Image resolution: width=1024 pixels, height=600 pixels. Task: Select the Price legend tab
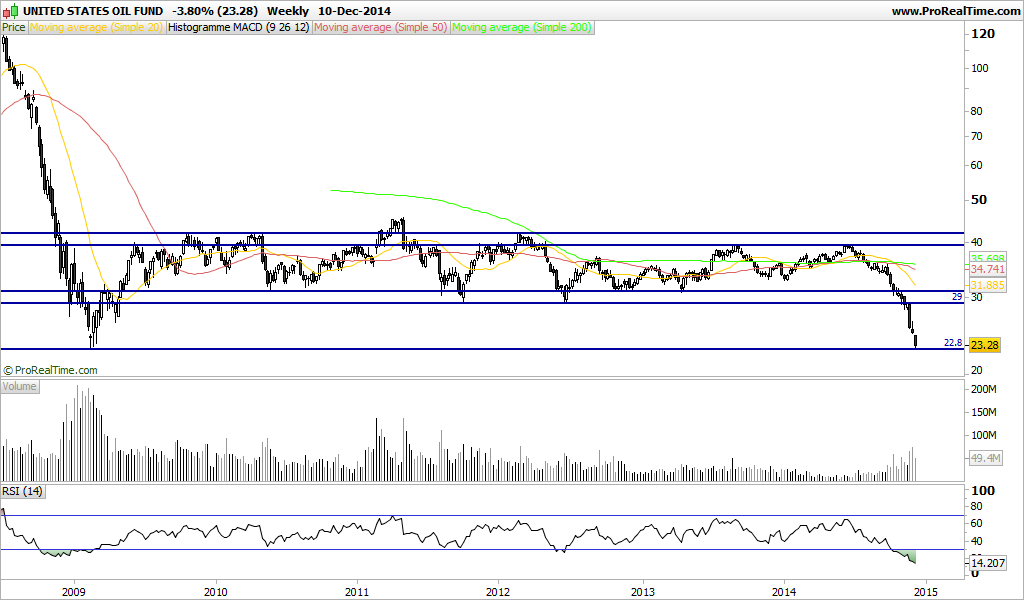tap(14, 27)
